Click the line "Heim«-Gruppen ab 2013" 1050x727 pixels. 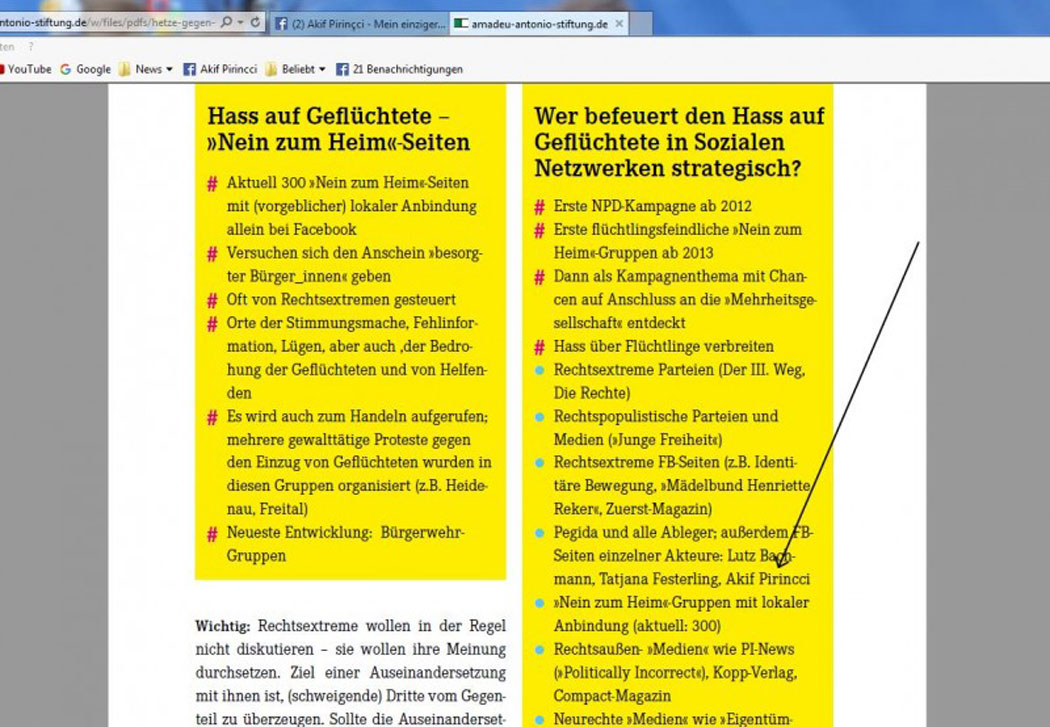tap(633, 253)
